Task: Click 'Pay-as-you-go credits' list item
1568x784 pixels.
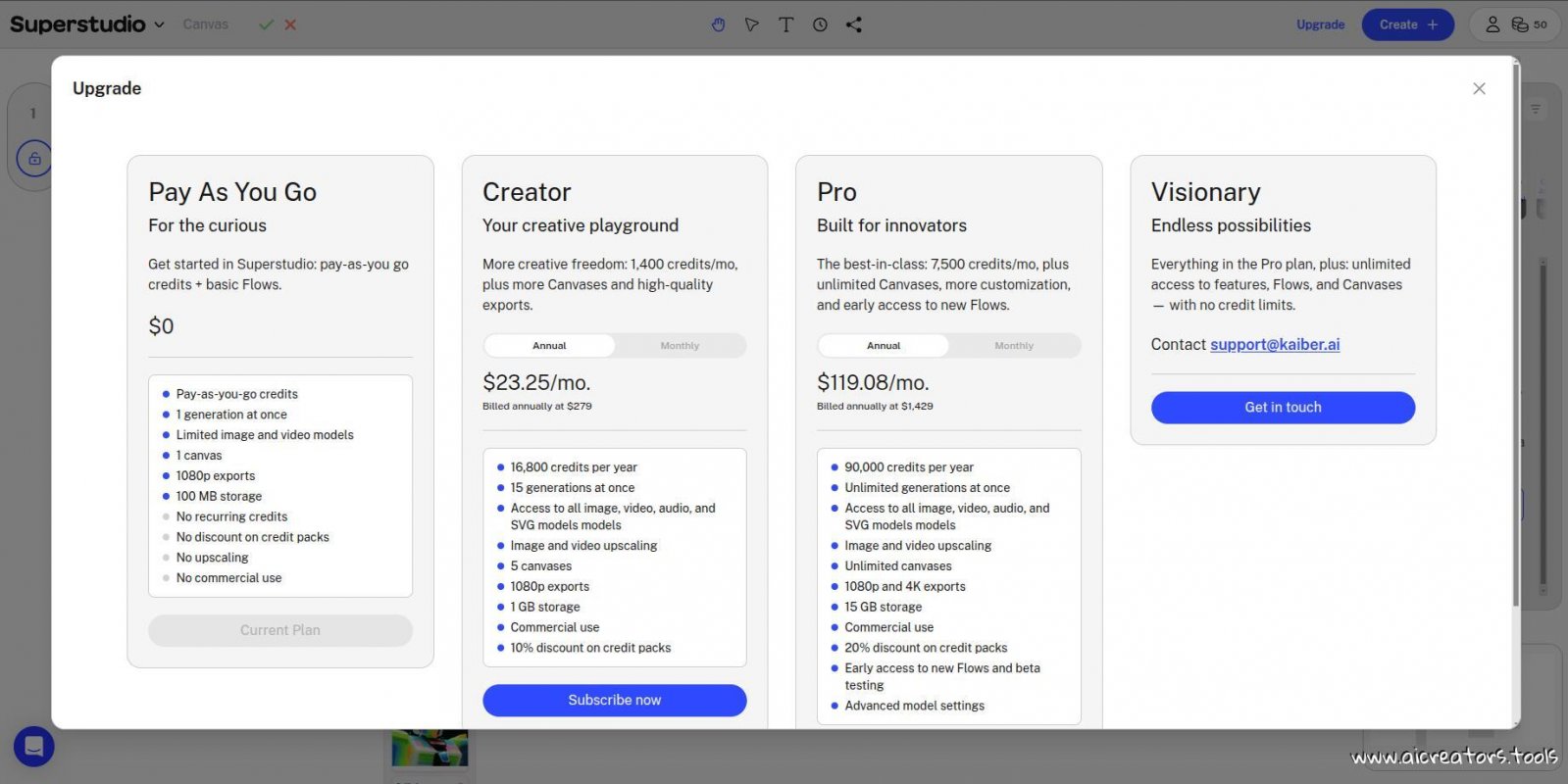Action: pyautogui.click(x=236, y=394)
